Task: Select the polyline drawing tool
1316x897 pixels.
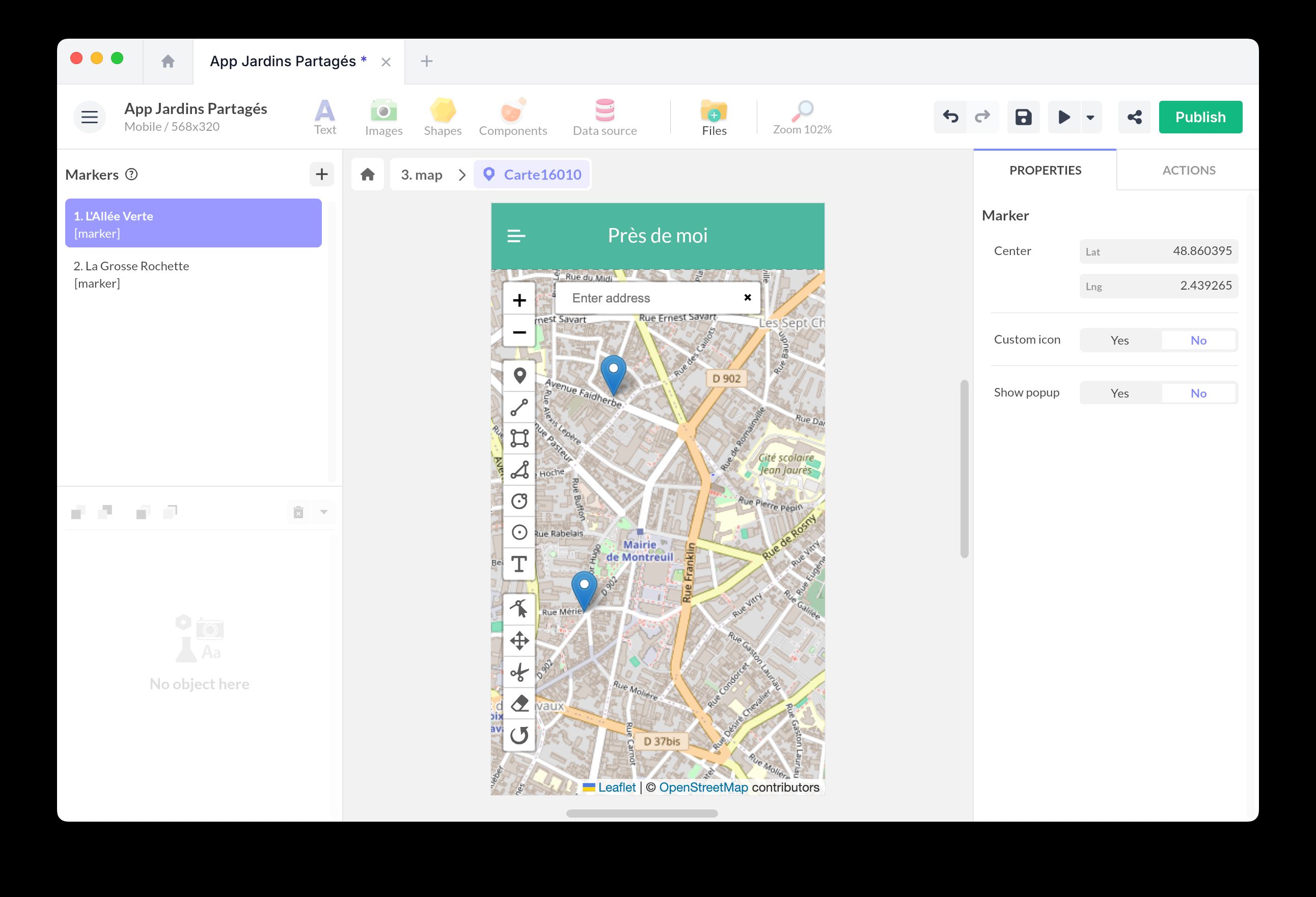Action: pyautogui.click(x=519, y=407)
